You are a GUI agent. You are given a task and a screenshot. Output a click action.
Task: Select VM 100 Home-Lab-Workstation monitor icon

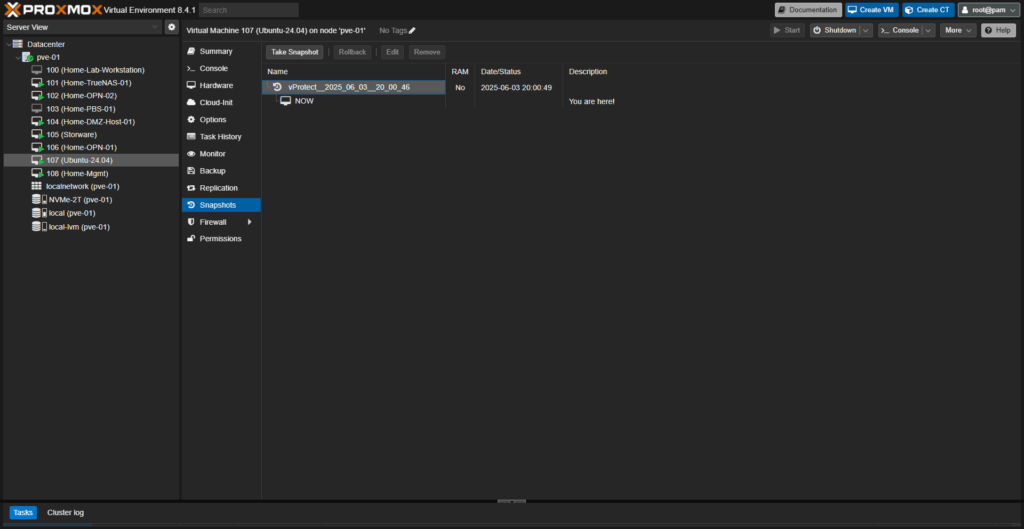point(37,70)
